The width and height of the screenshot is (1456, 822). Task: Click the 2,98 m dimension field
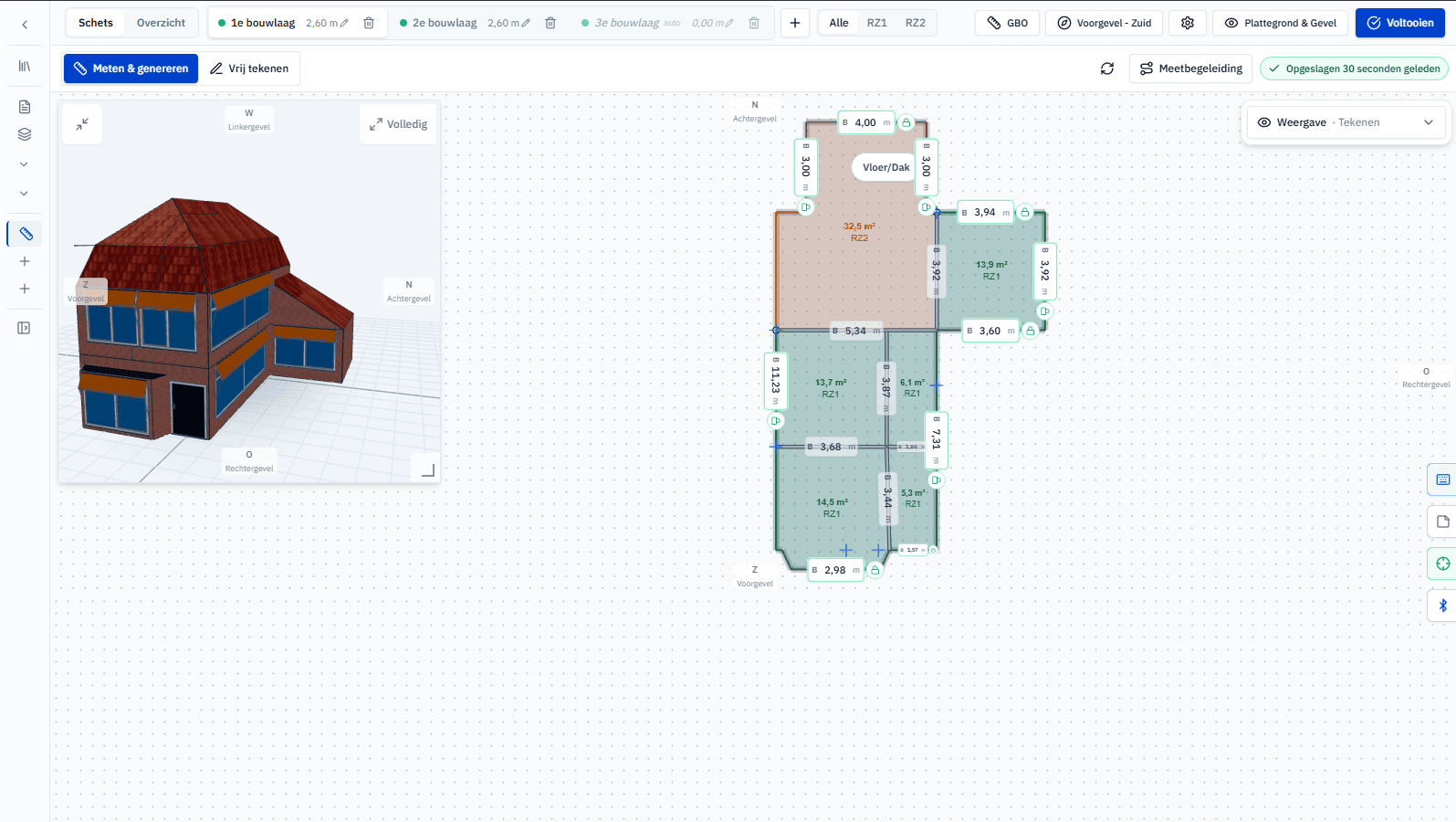pyautogui.click(x=835, y=570)
